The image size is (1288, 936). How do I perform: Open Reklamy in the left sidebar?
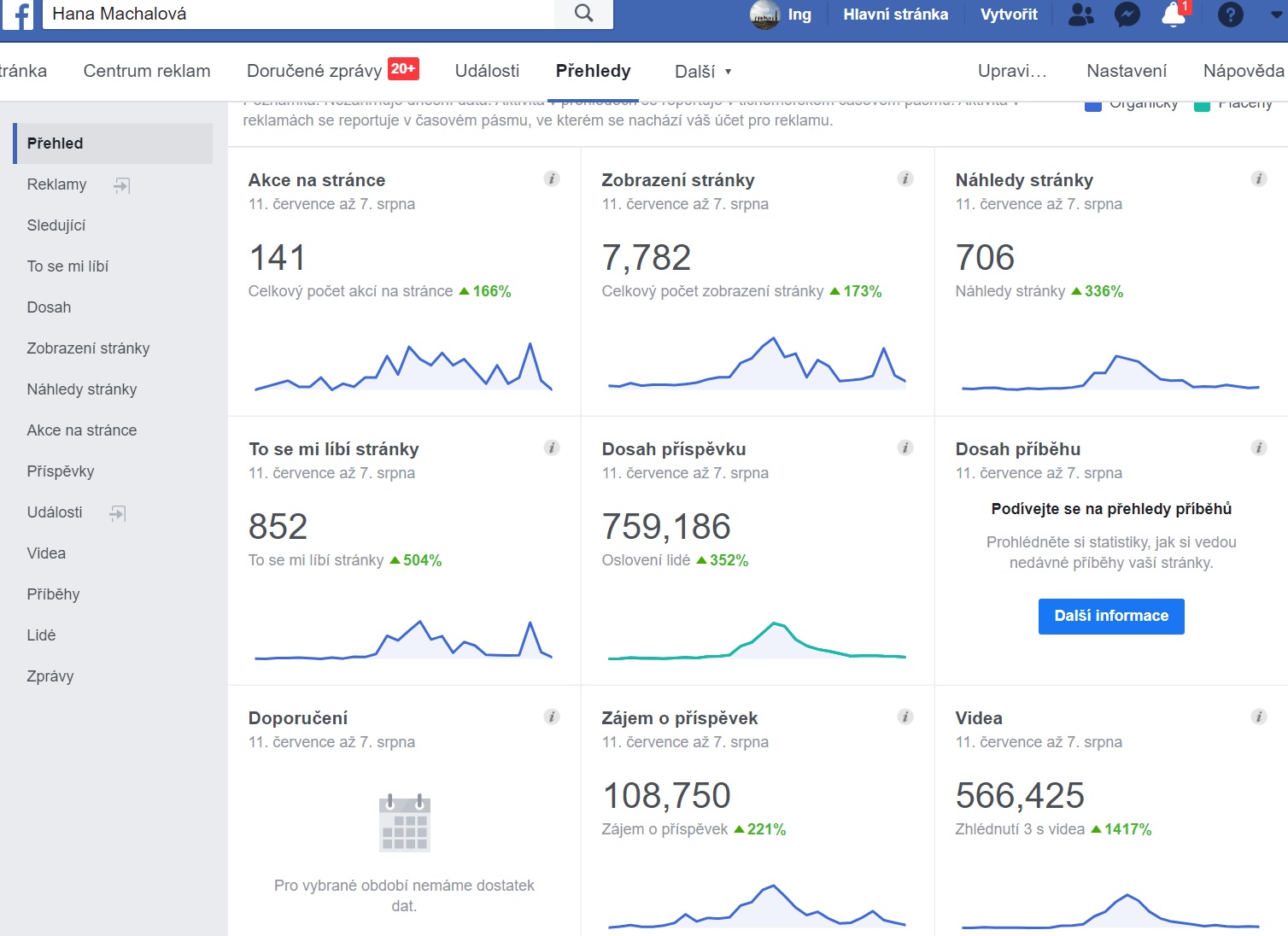(56, 184)
